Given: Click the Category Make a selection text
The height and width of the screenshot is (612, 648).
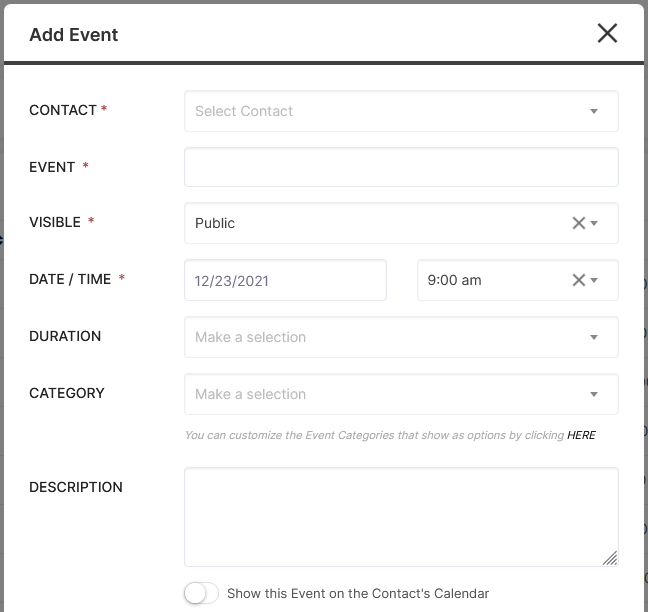Looking at the screenshot, I should [250, 394].
